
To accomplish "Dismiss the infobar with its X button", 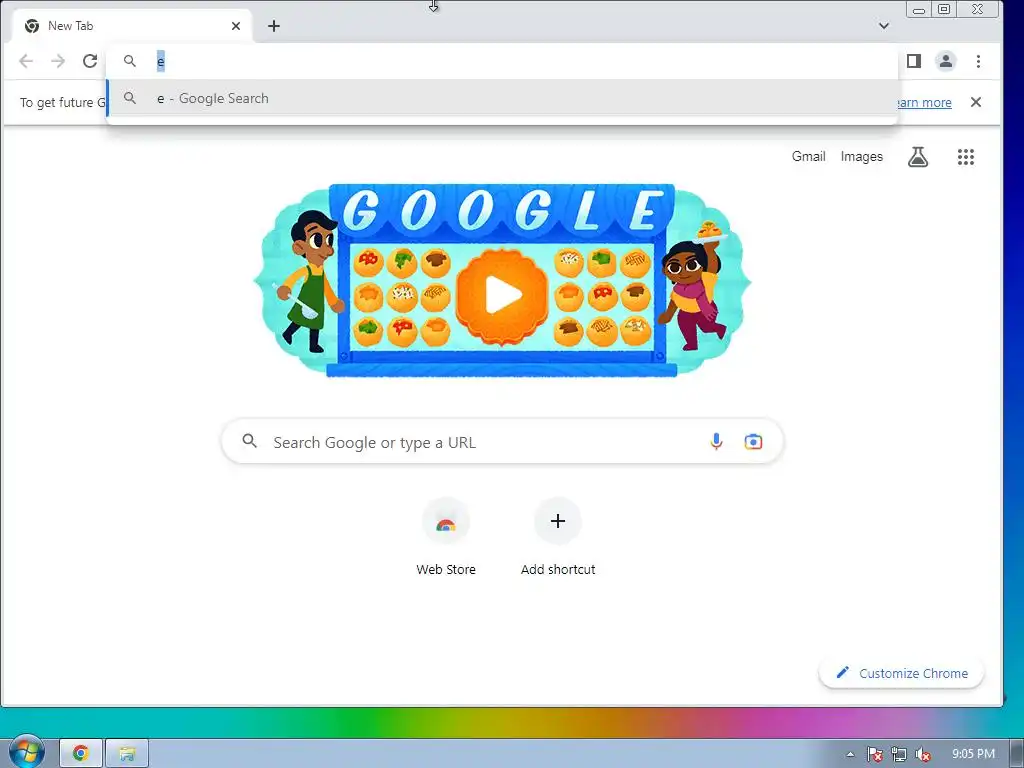I will tap(976, 102).
